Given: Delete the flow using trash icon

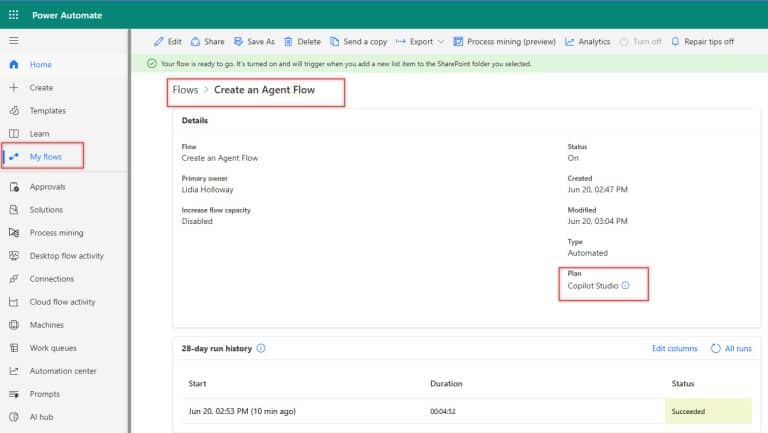Looking at the screenshot, I should click(x=302, y=42).
